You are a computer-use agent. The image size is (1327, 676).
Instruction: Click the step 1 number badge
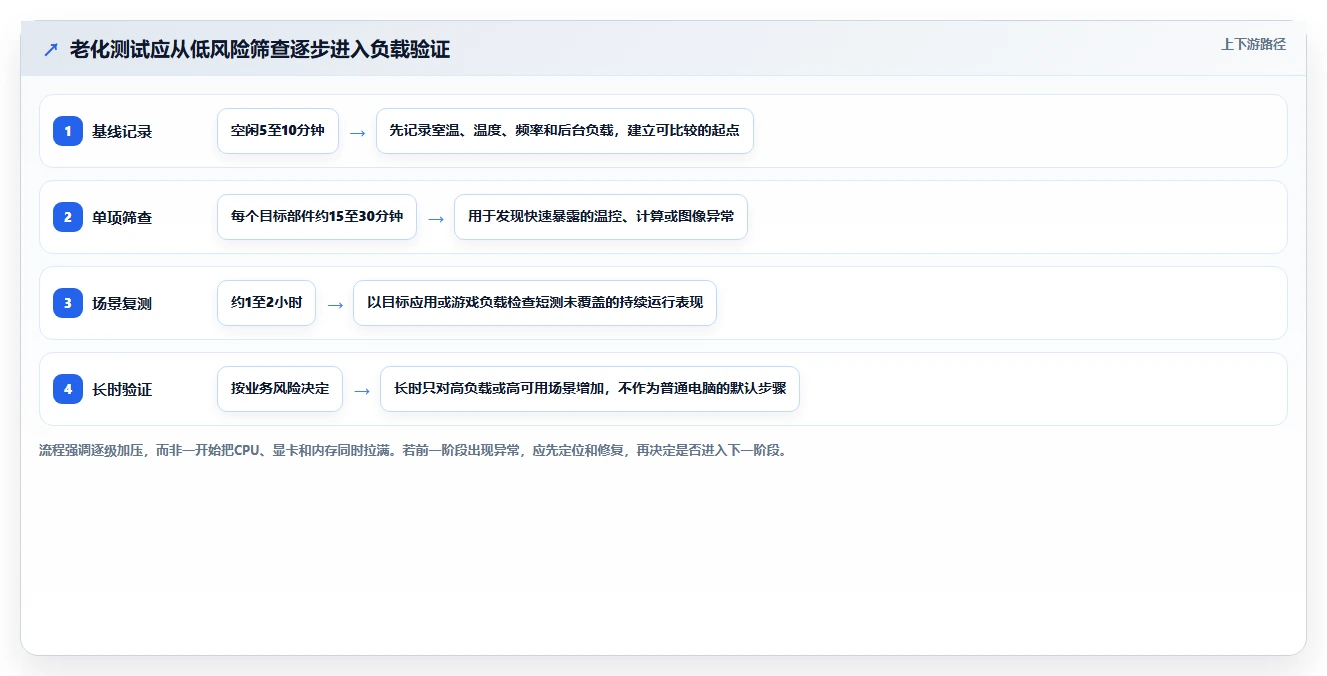coord(68,131)
